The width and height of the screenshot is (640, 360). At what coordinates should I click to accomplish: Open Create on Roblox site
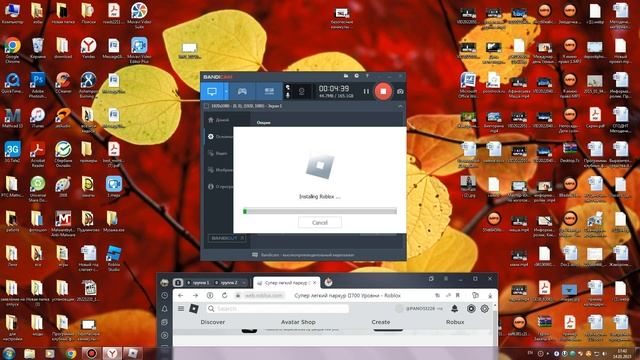click(x=380, y=322)
